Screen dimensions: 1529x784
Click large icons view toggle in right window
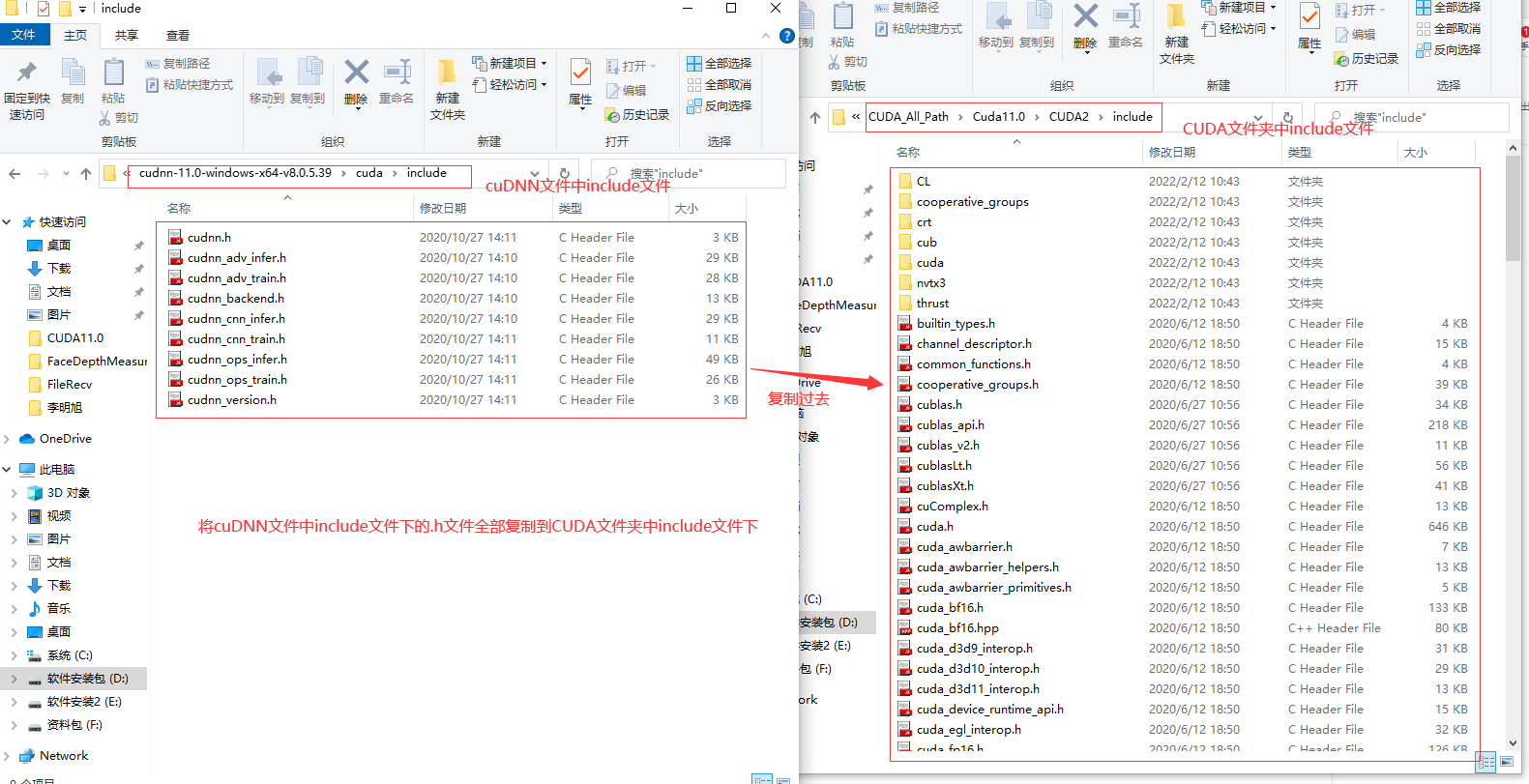point(1507,762)
